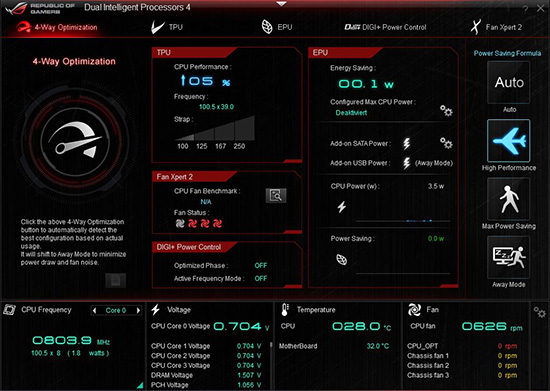
Task: Select Max Power Saving walking-man mode
Action: pos(508,199)
